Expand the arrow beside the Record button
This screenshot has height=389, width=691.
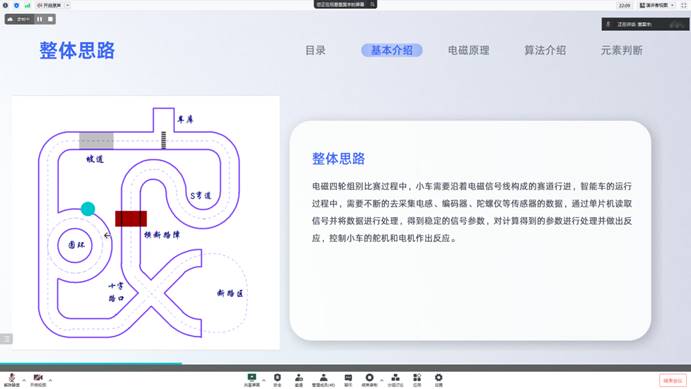click(382, 380)
